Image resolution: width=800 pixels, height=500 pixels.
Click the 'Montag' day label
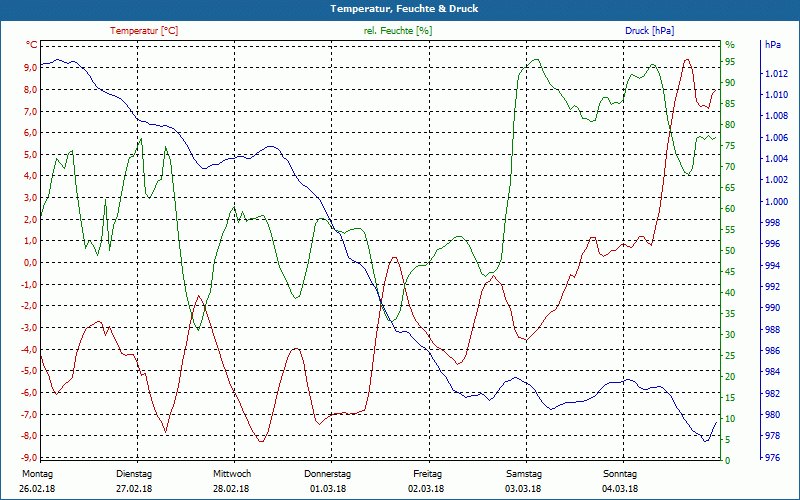coord(38,474)
